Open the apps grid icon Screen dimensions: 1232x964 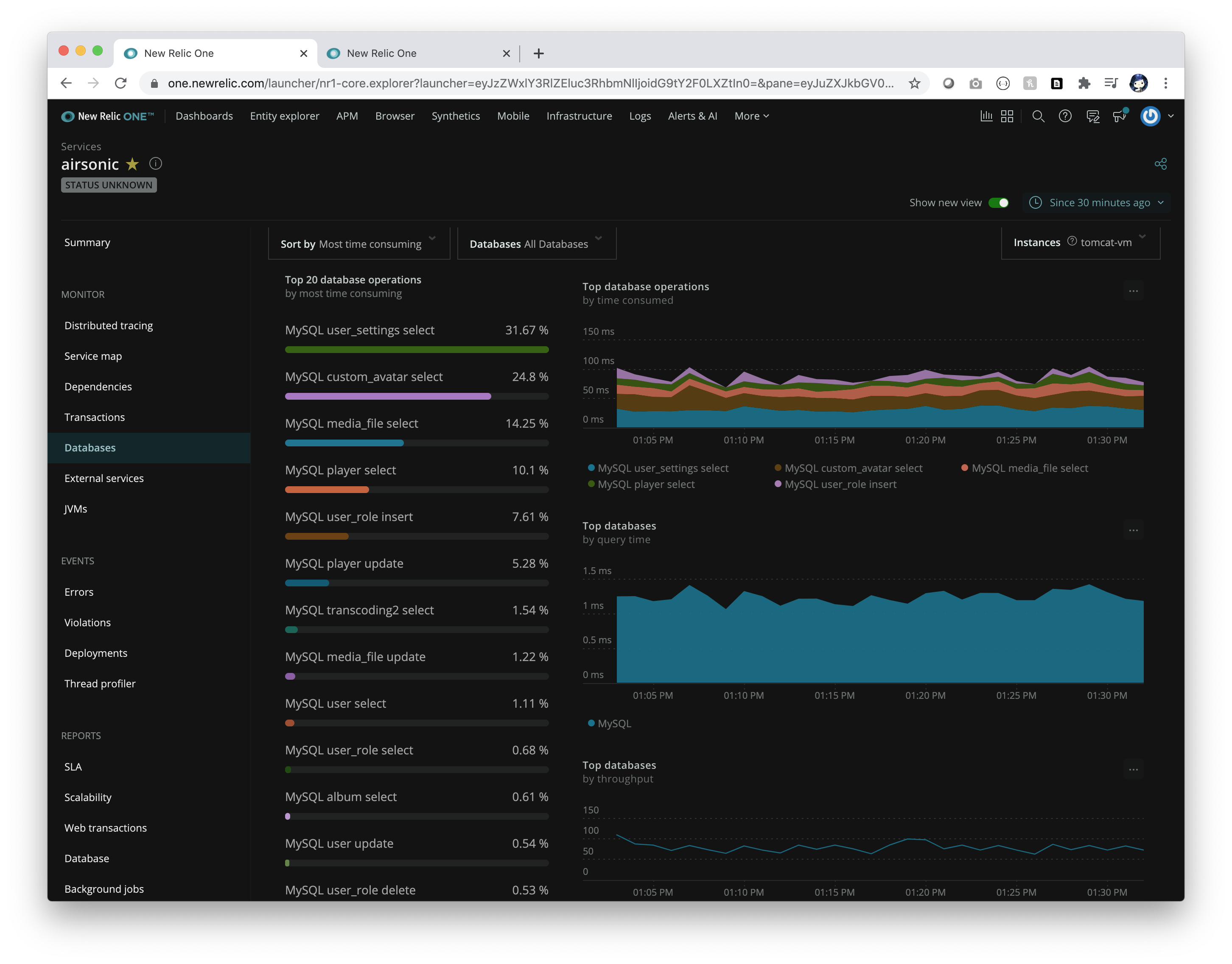click(x=1007, y=116)
